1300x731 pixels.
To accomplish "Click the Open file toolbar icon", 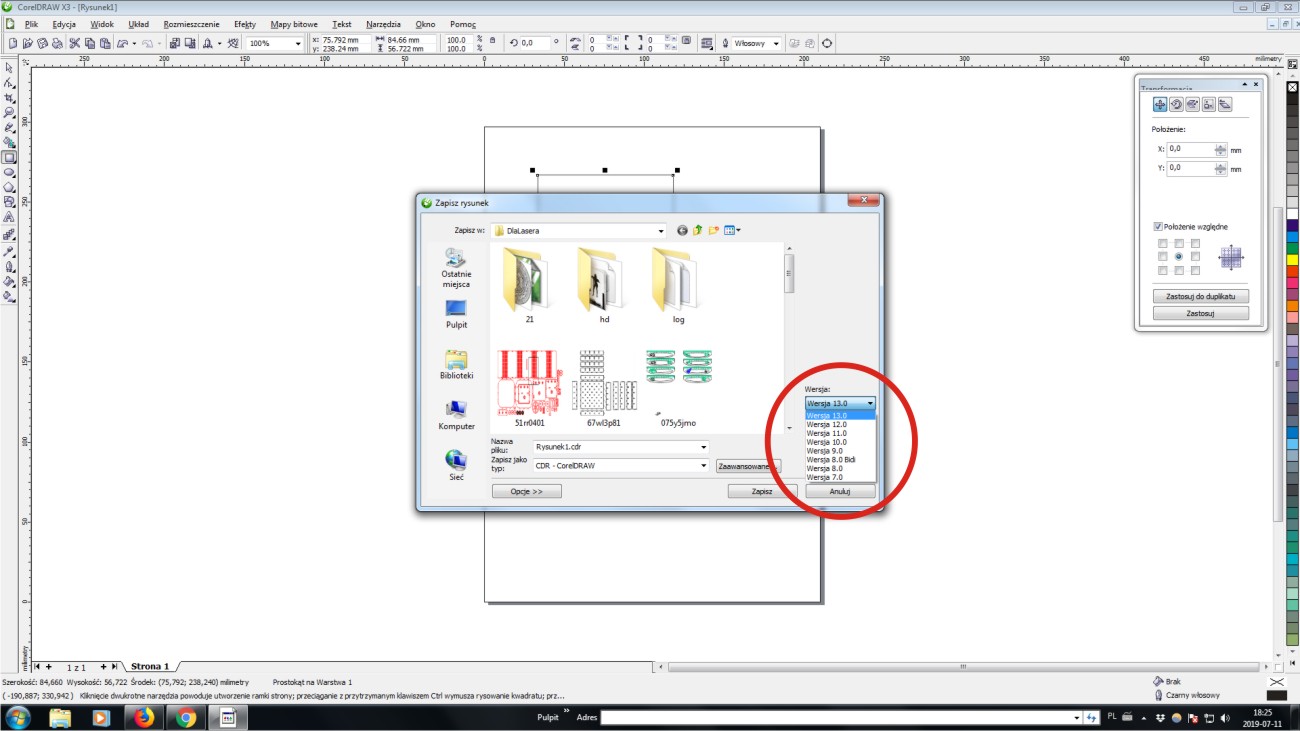I will (27, 43).
